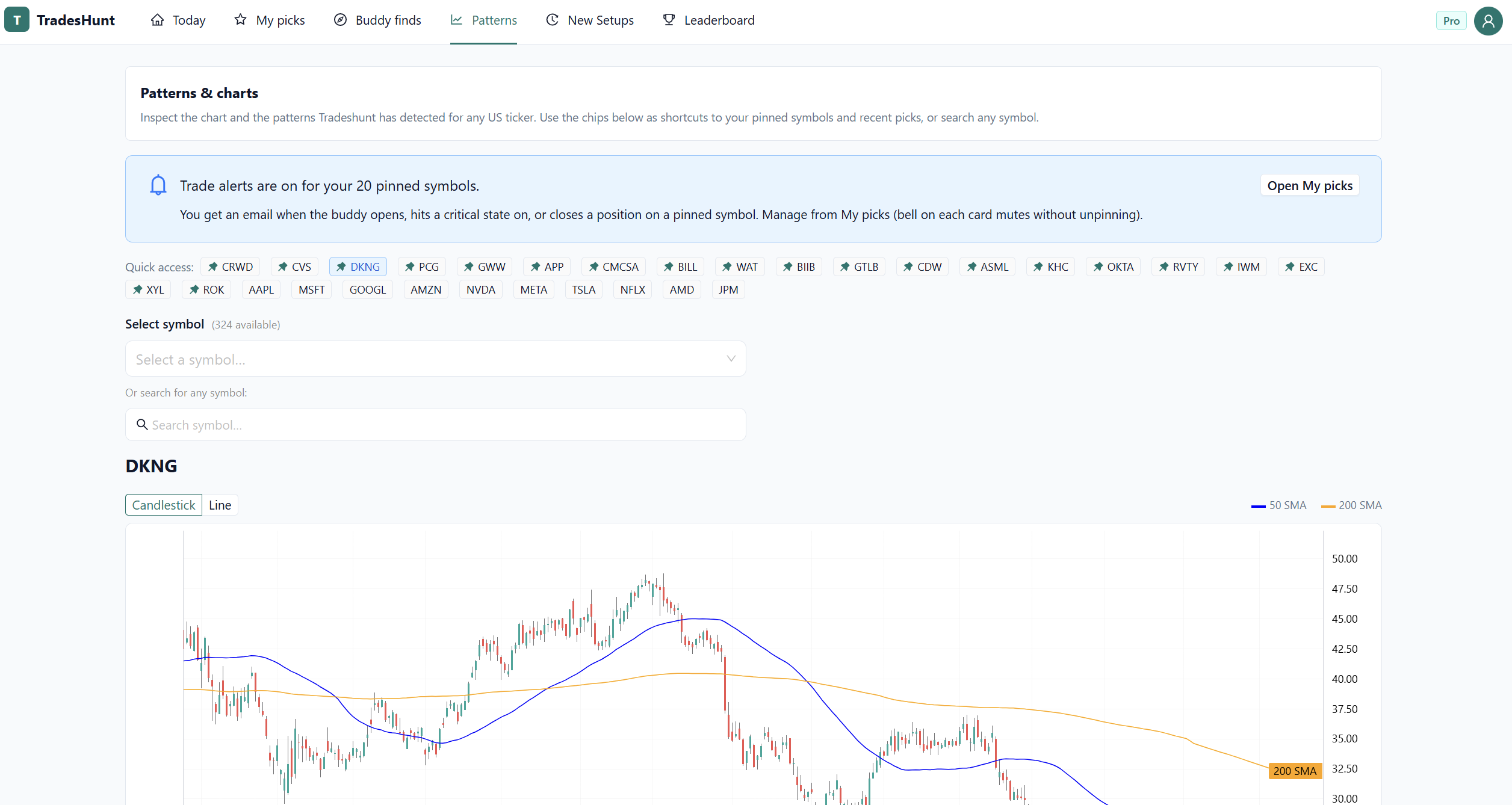
Task: Load the META quick access chip
Action: [x=534, y=289]
